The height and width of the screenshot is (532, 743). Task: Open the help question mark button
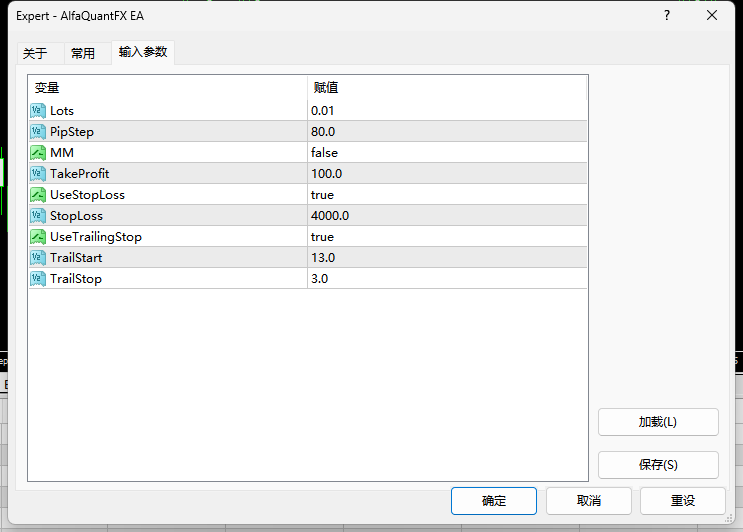coord(667,16)
